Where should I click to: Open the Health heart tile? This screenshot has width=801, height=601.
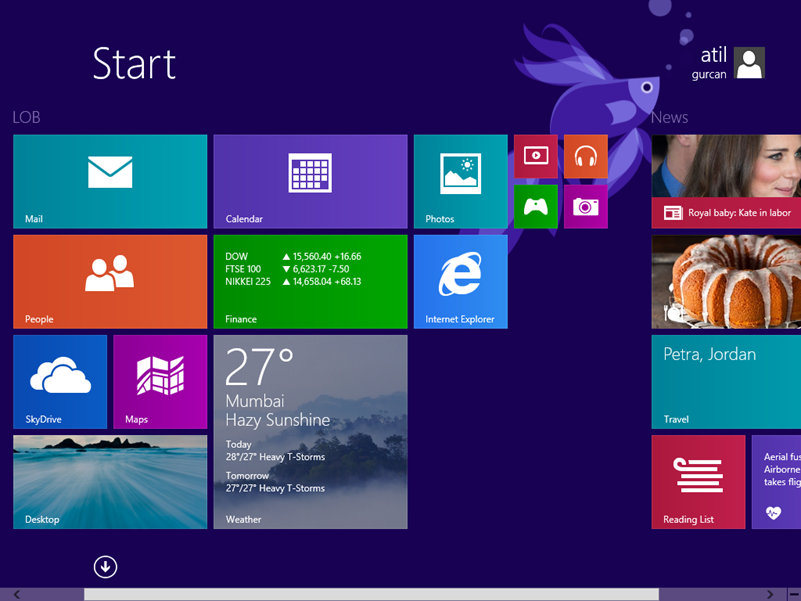click(x=776, y=482)
